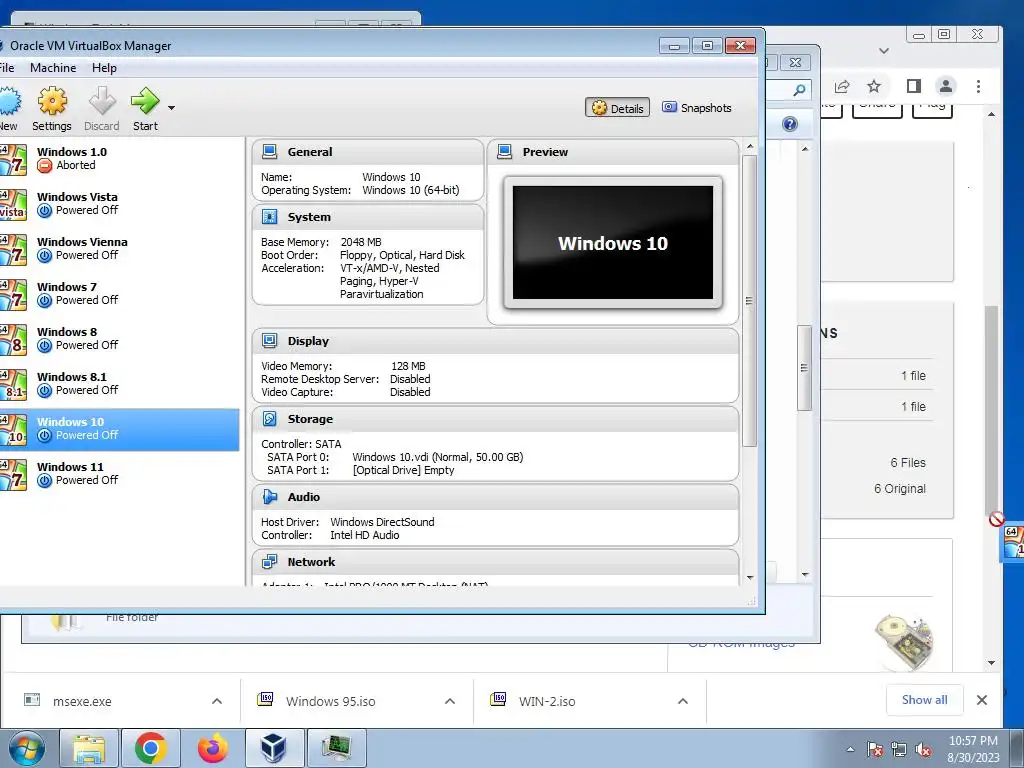
Task: Select the Windows 8 VM entry
Action: tap(120, 339)
